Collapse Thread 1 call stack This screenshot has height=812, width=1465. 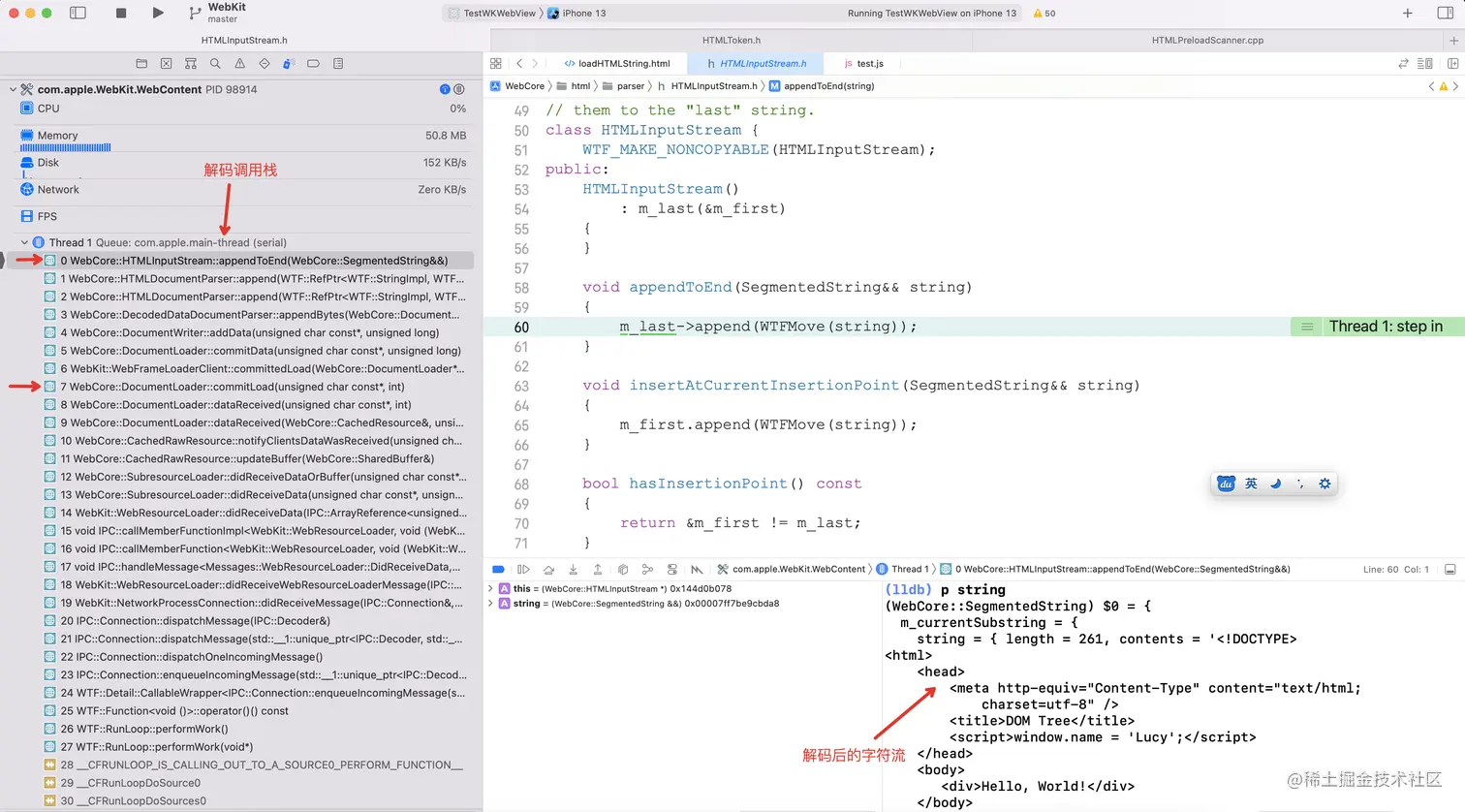(x=25, y=242)
